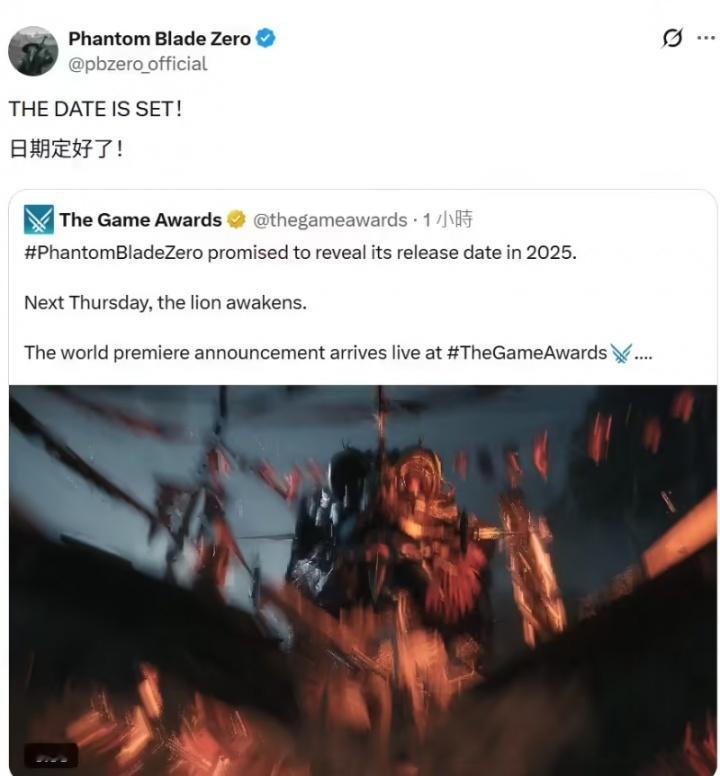Click the video duration badge on the thumbnail
720x776 pixels.
[51, 756]
